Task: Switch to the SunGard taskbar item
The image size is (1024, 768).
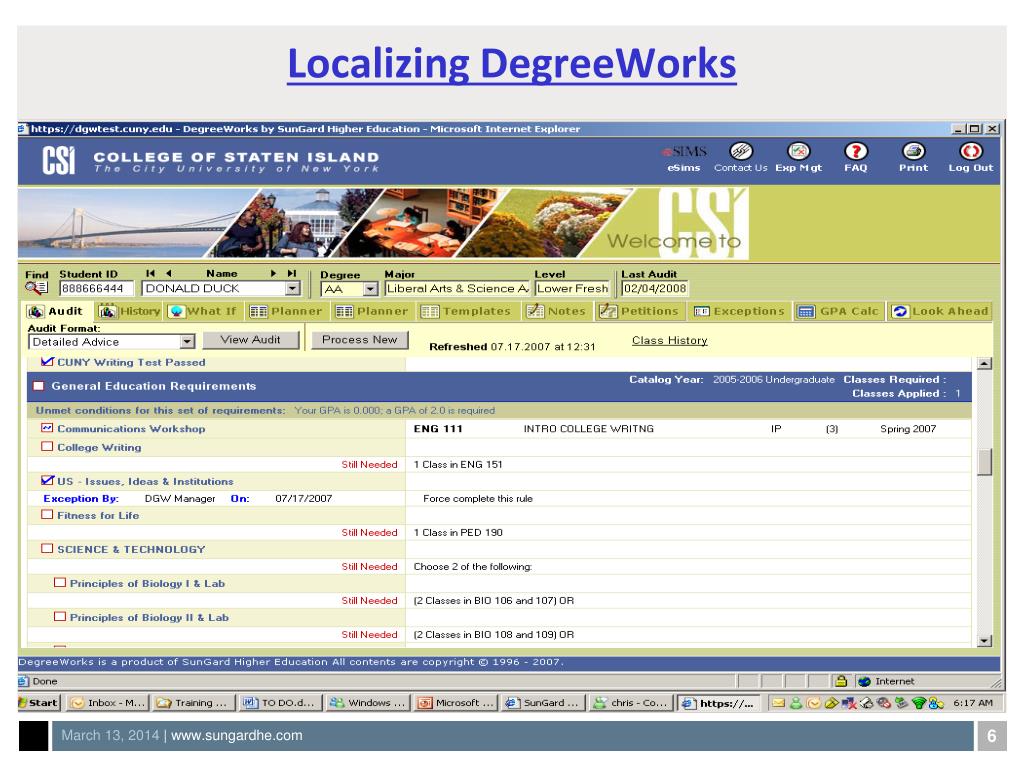Action: click(542, 703)
